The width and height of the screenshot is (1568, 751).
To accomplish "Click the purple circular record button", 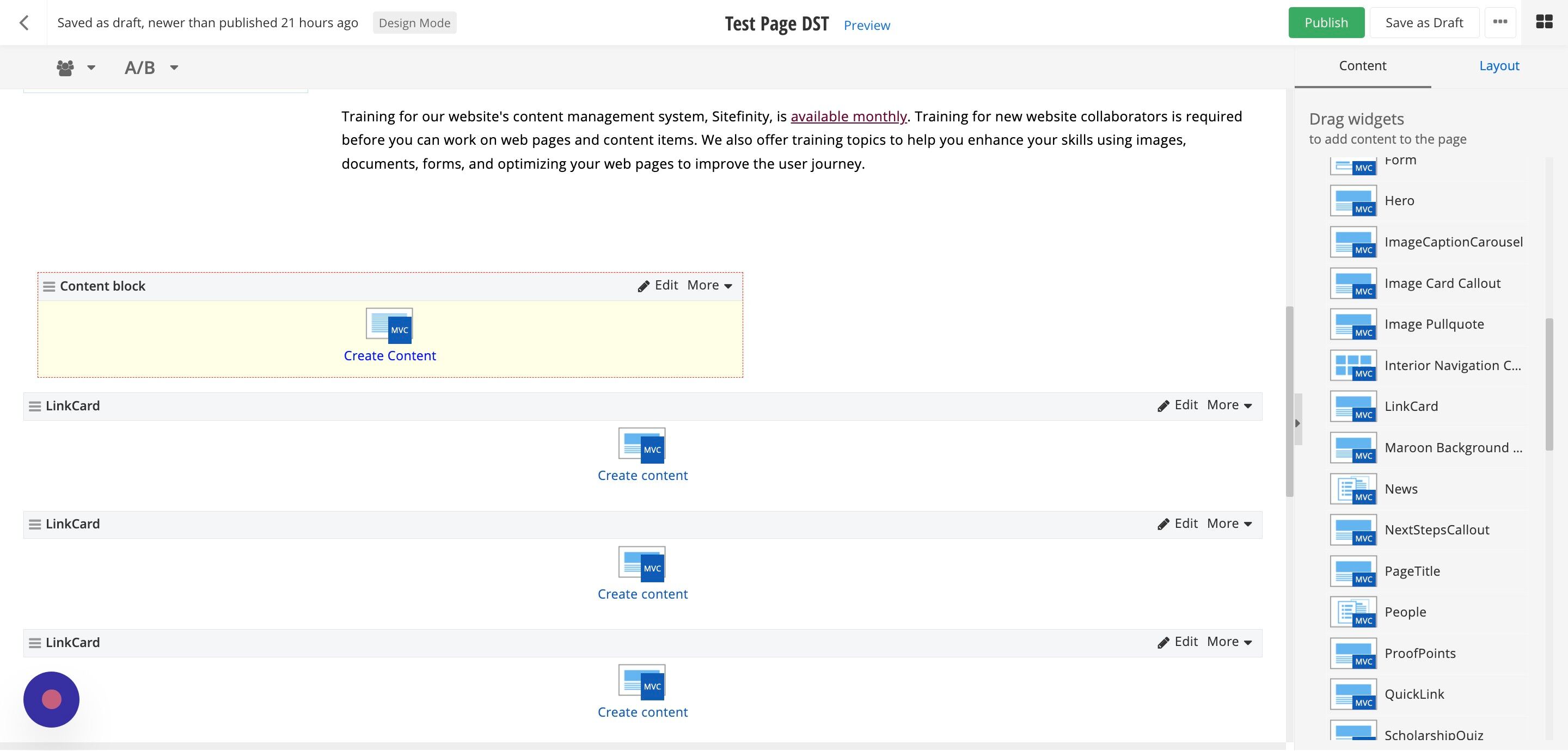I will coord(51,699).
